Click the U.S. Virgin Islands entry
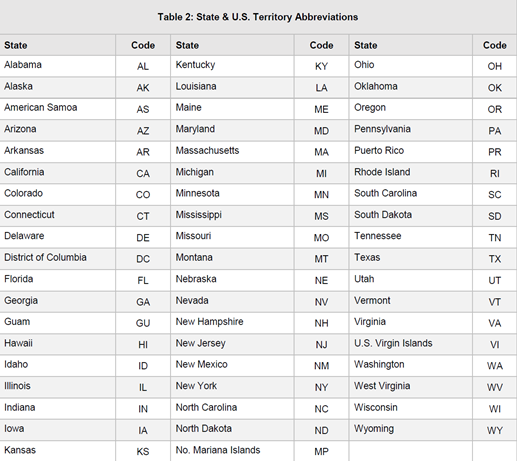The image size is (517, 461). (x=393, y=343)
